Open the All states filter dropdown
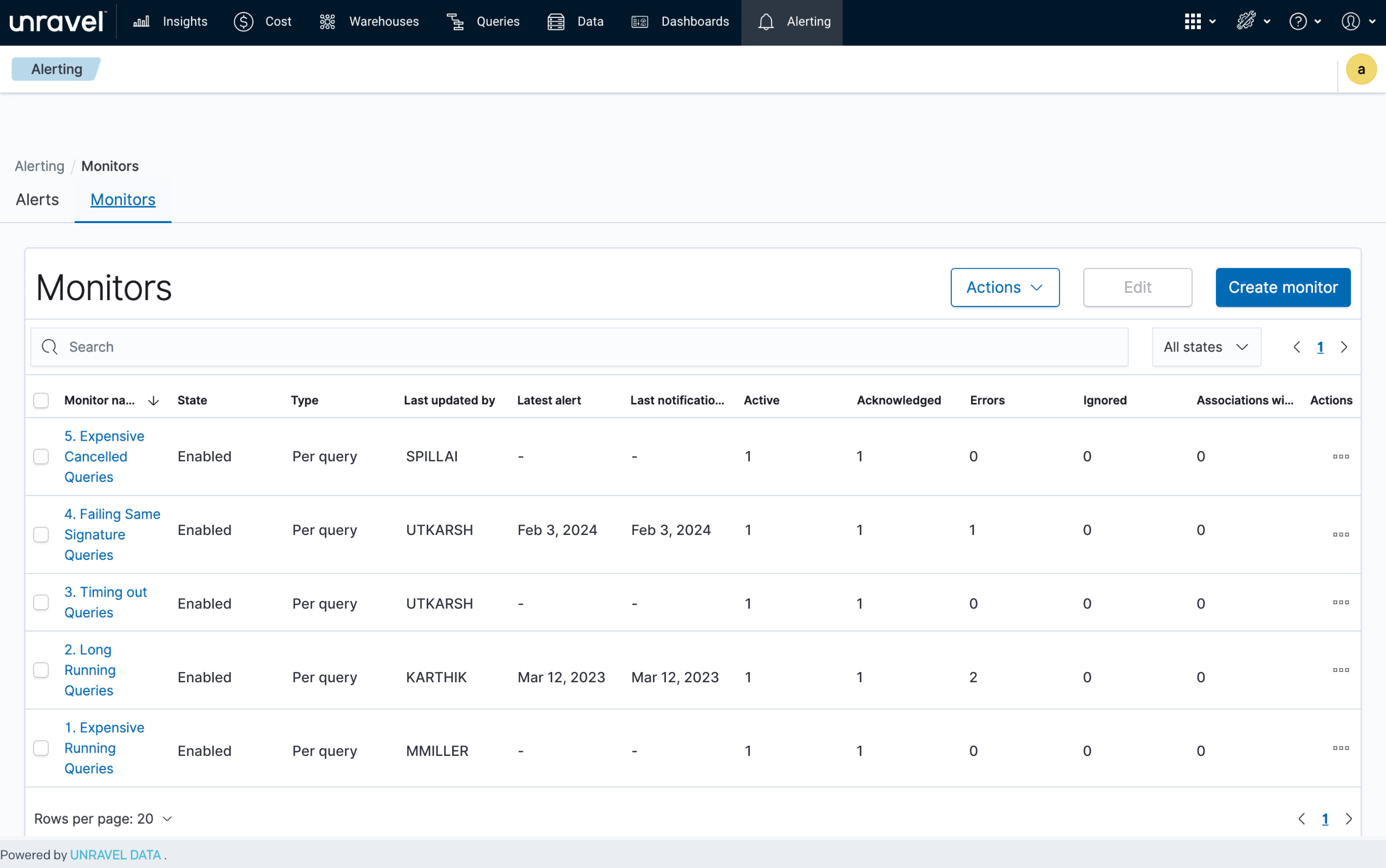1386x868 pixels. [x=1206, y=347]
